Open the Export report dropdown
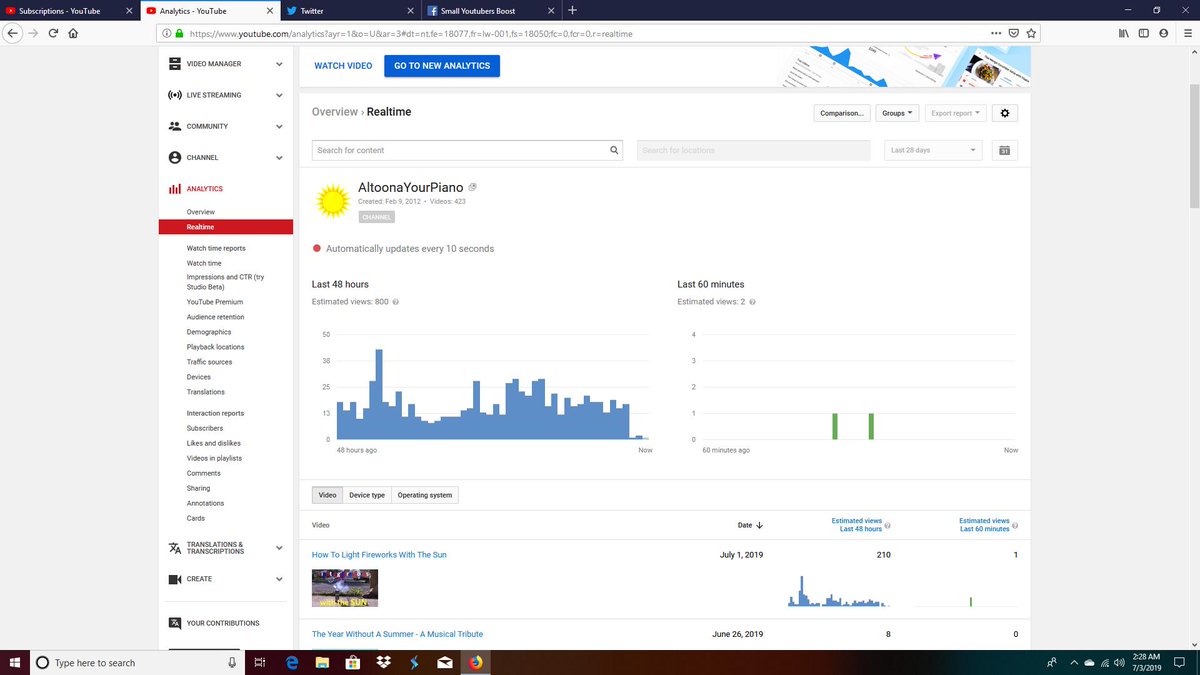1200x675 pixels. pyautogui.click(x=955, y=113)
